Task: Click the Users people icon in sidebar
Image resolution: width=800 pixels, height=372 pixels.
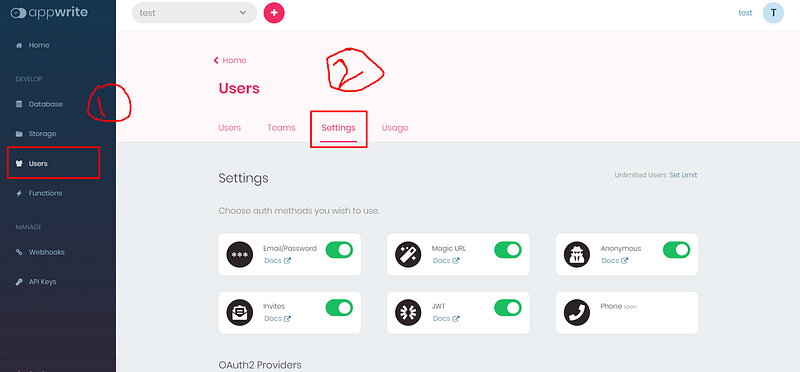Action: [19, 164]
